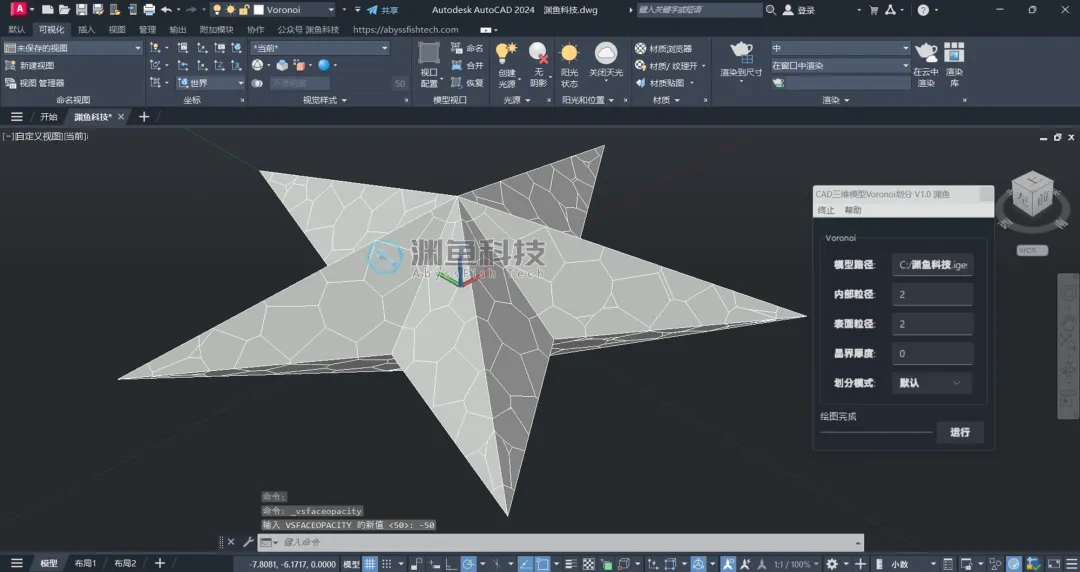The image size is (1080, 572).
Task: Click the 内部粒径 input field
Action: click(932, 294)
